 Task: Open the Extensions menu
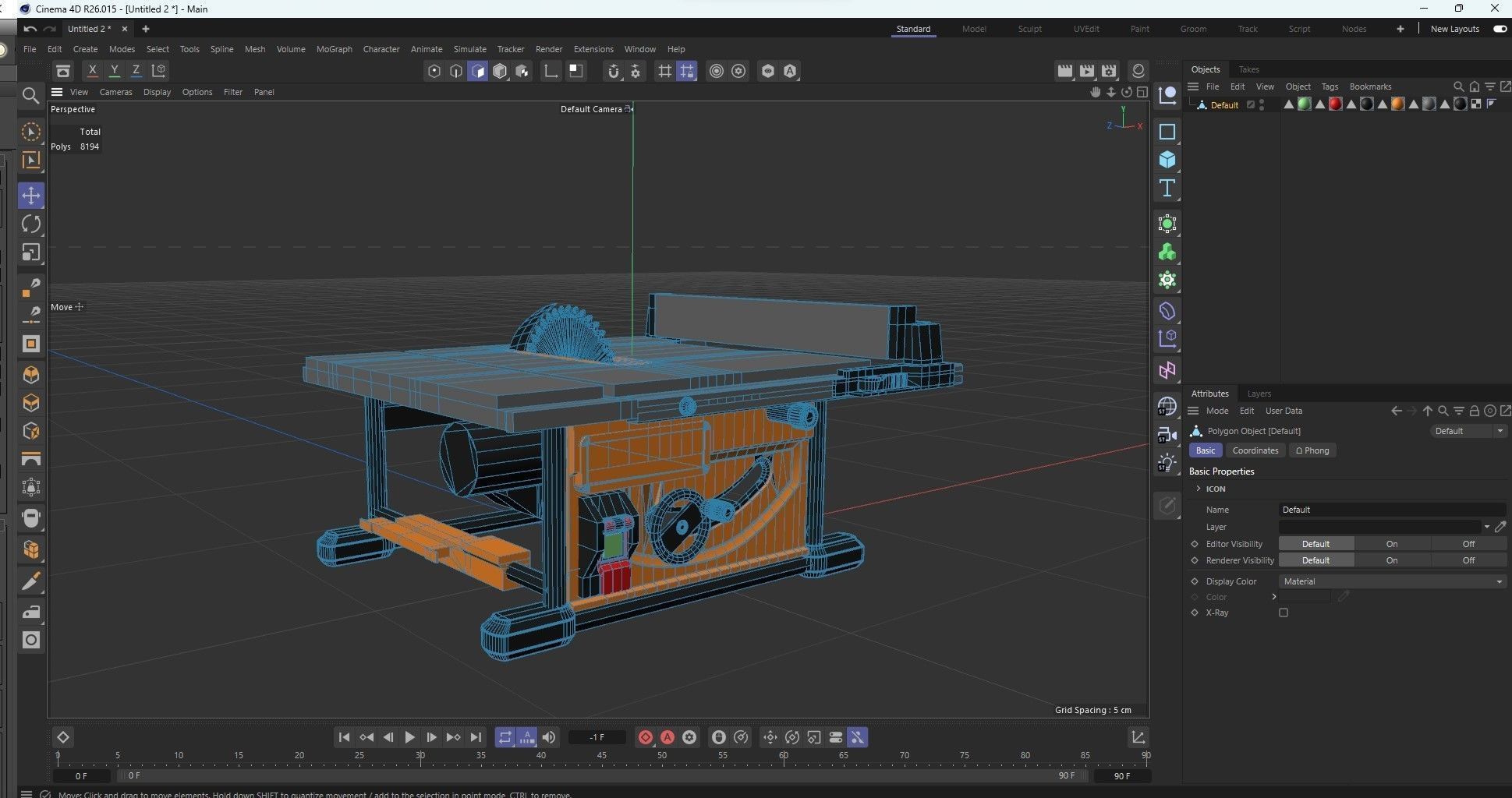[x=593, y=49]
